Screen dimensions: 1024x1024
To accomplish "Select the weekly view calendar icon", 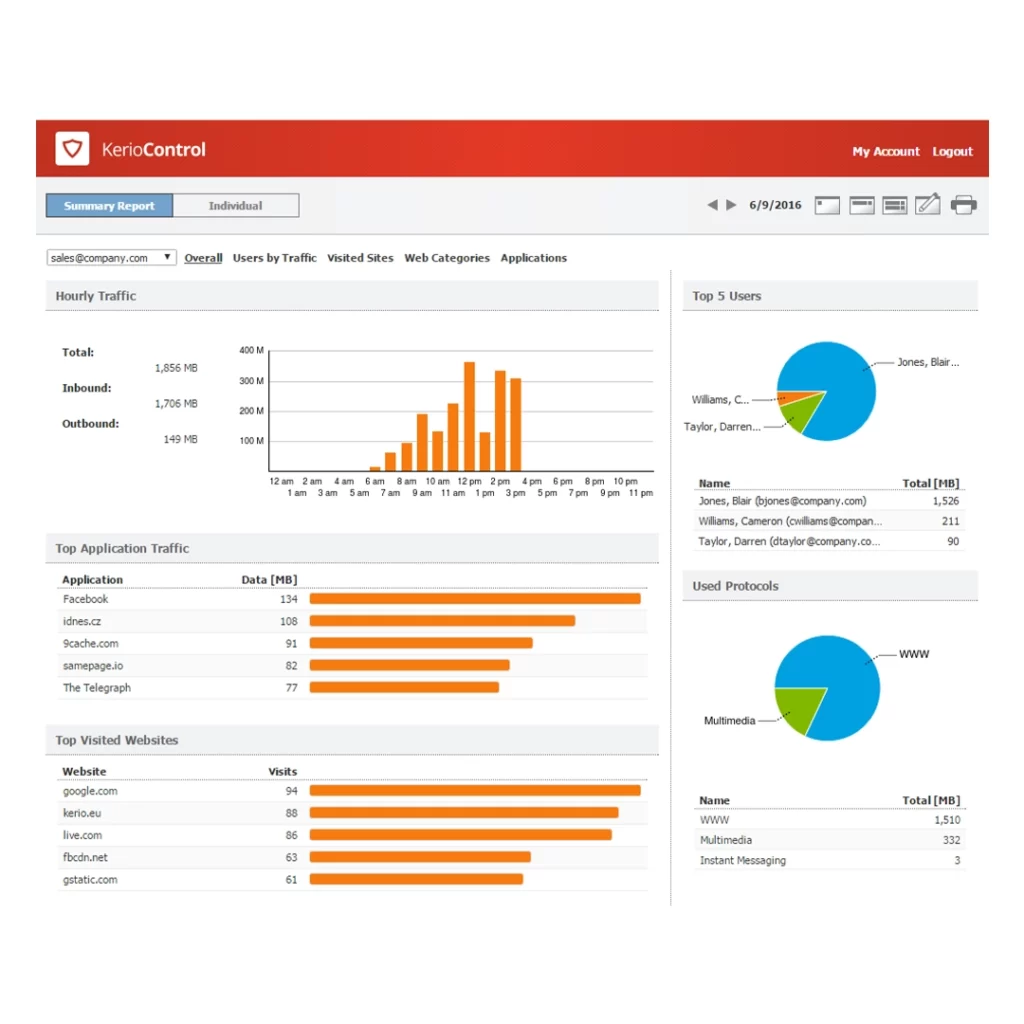I will click(862, 205).
